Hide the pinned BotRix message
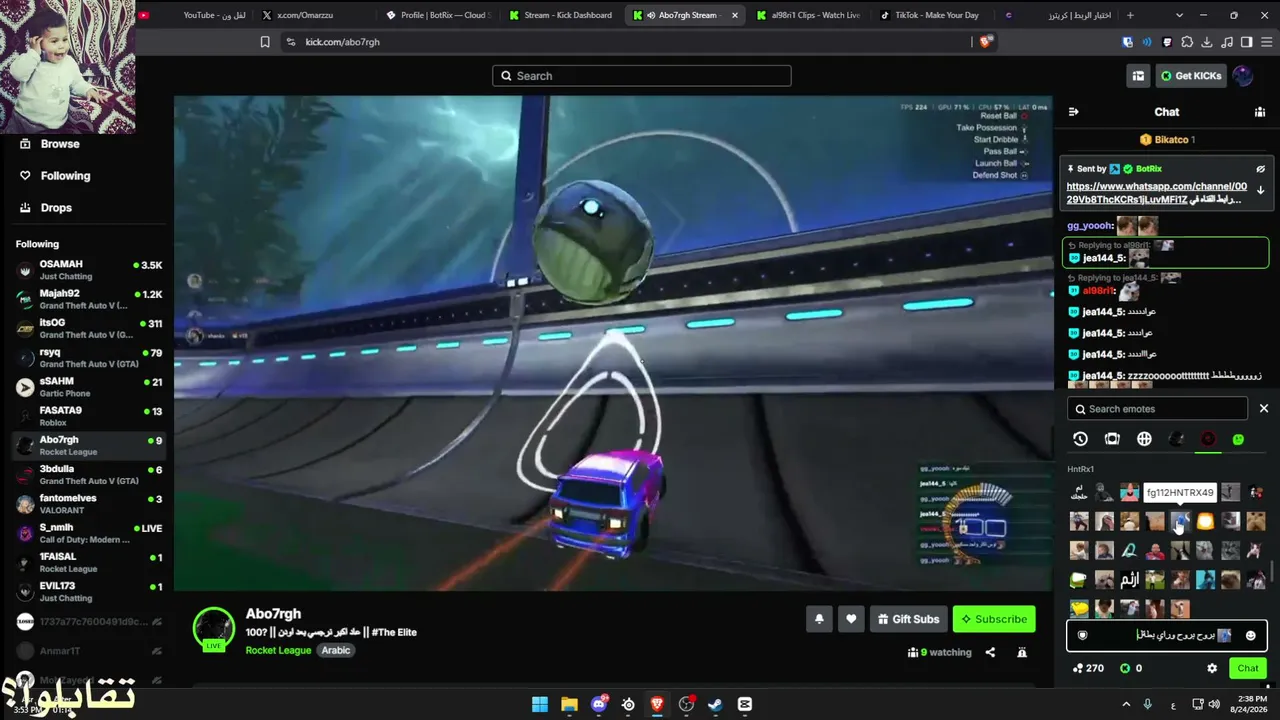 1260,169
